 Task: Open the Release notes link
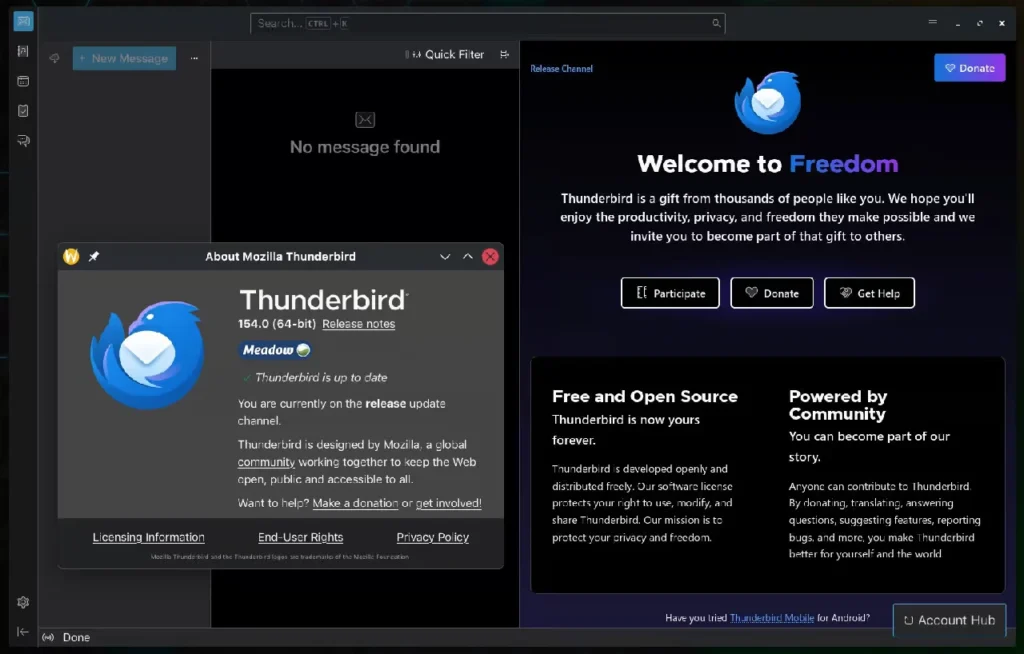[x=359, y=324]
